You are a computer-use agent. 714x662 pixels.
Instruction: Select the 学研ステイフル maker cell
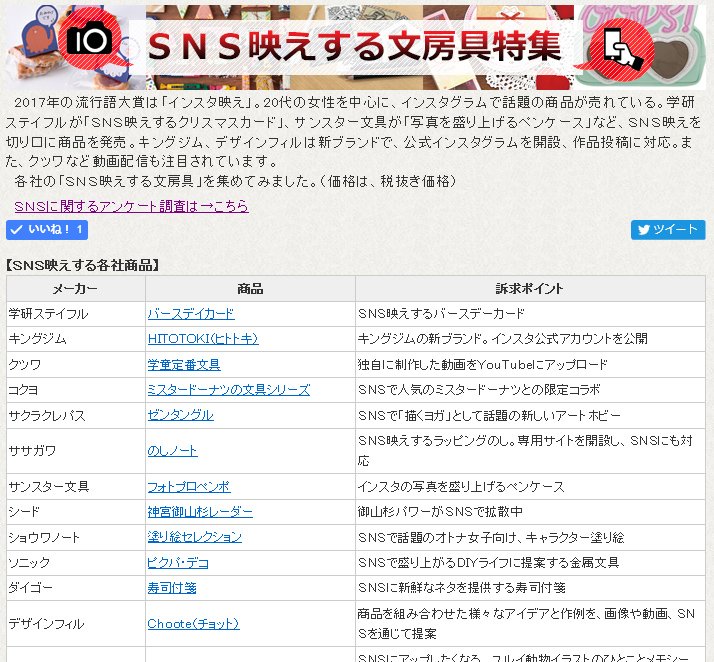coord(76,314)
